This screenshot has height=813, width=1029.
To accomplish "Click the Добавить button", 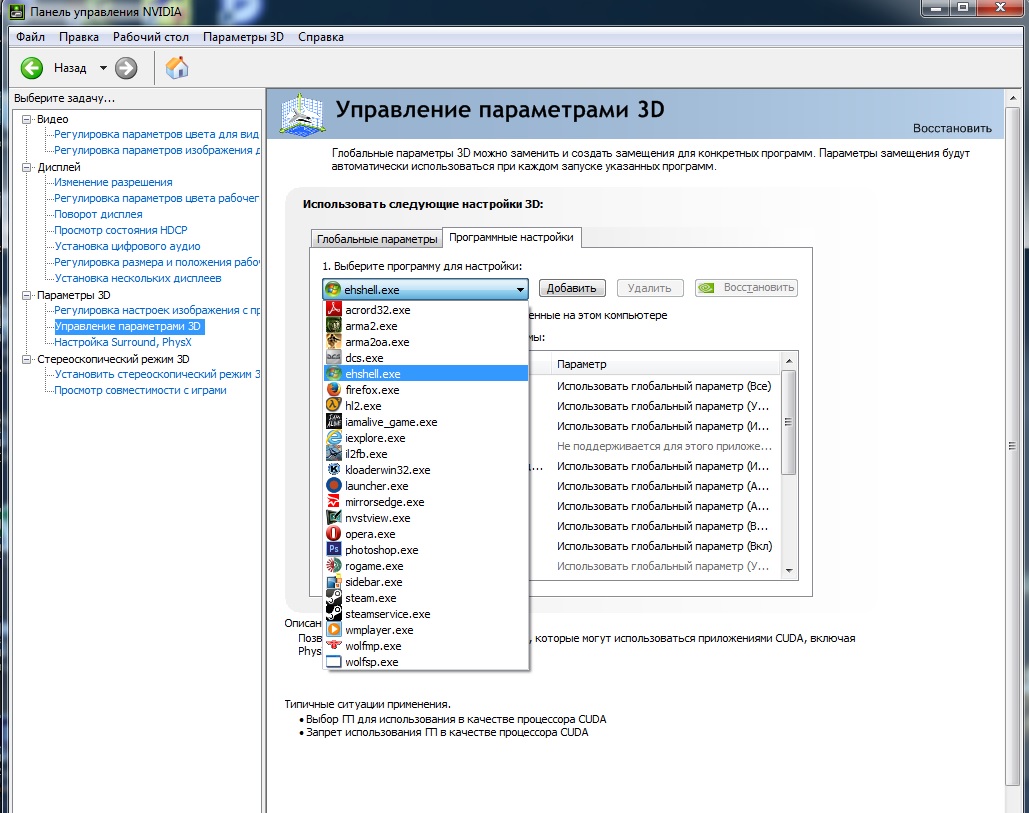I will click(572, 288).
